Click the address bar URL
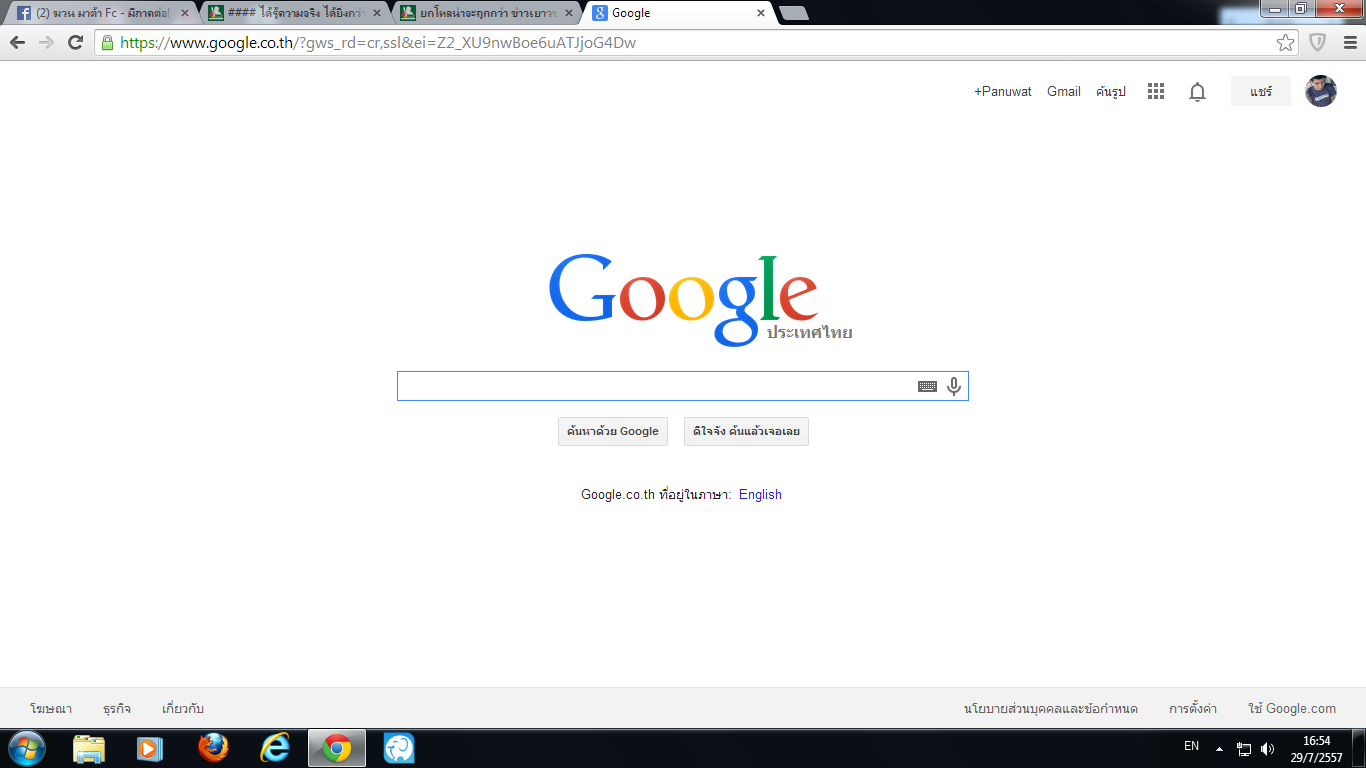The image size is (1366, 768). coord(378,43)
